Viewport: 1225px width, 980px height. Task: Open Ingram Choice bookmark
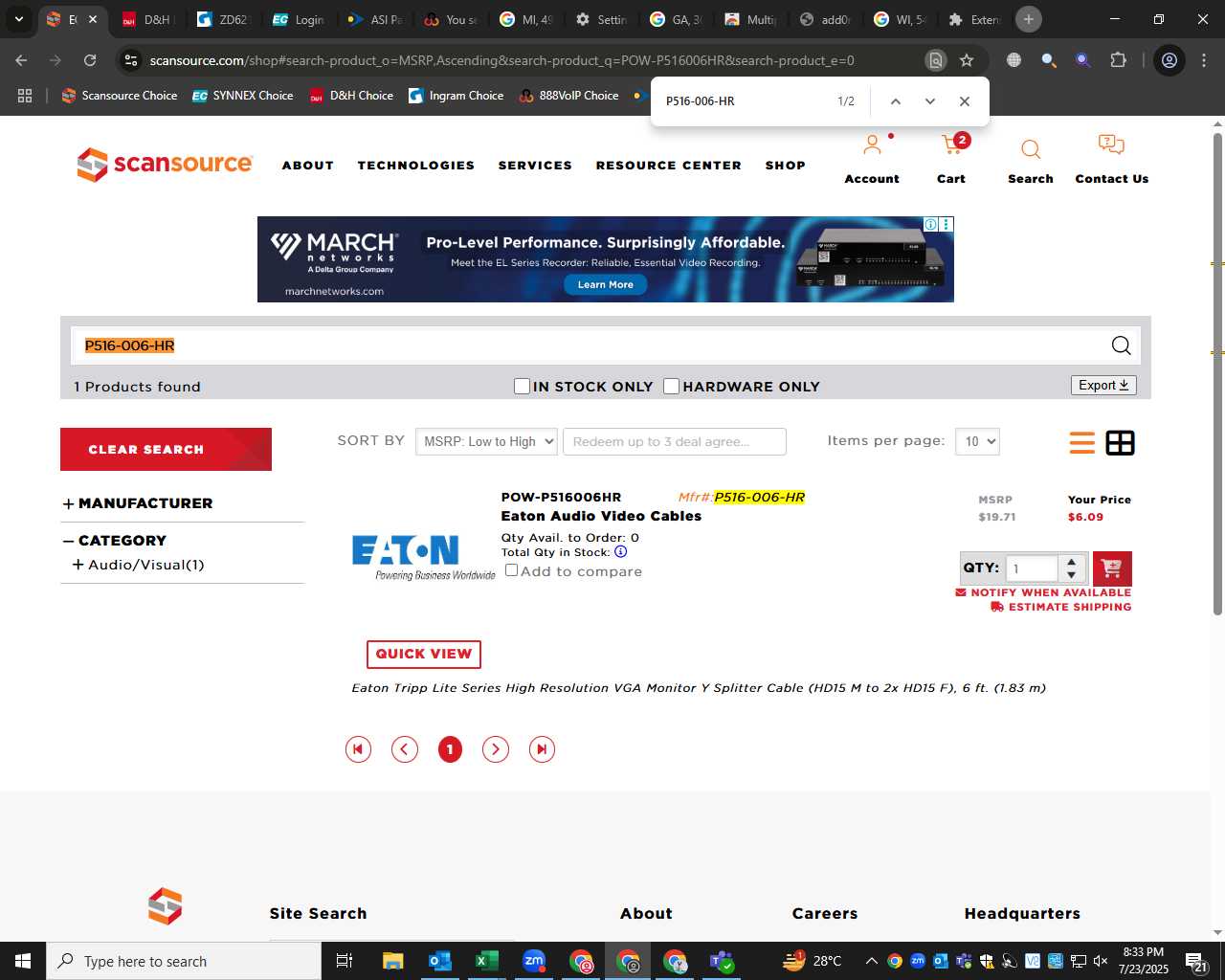[457, 96]
